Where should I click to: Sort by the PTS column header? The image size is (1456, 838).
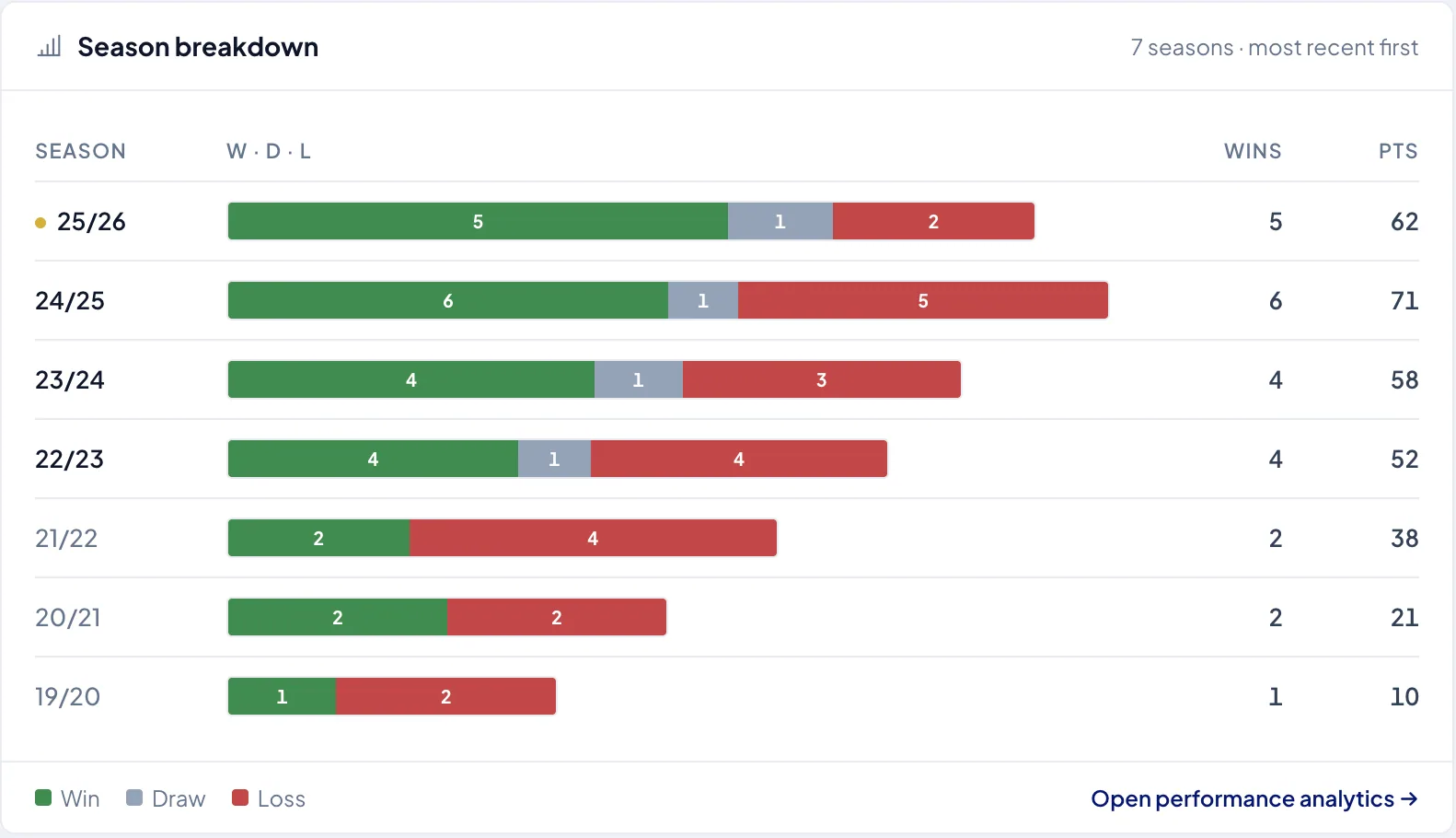click(1398, 151)
